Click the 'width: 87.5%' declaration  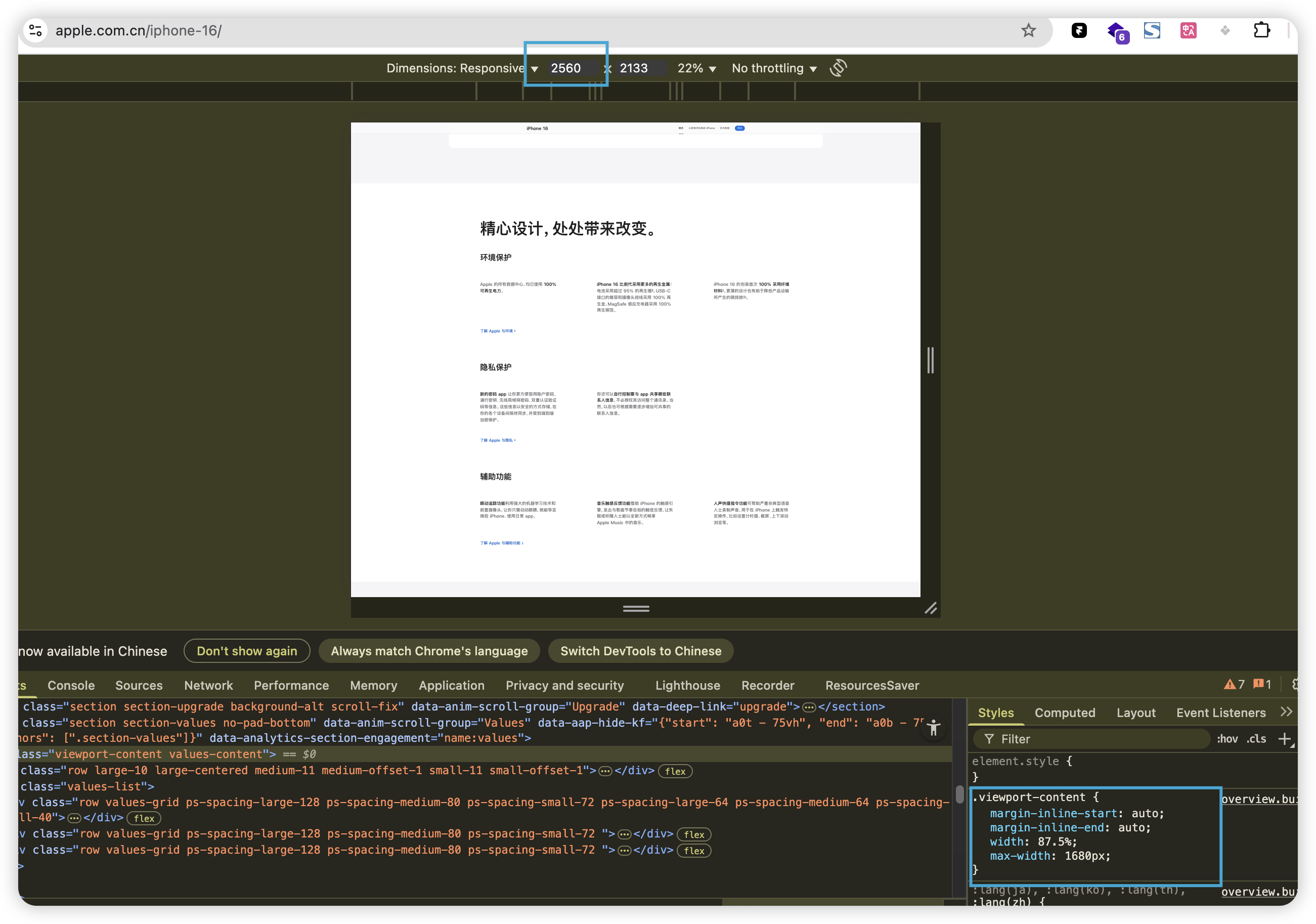[1033, 842]
